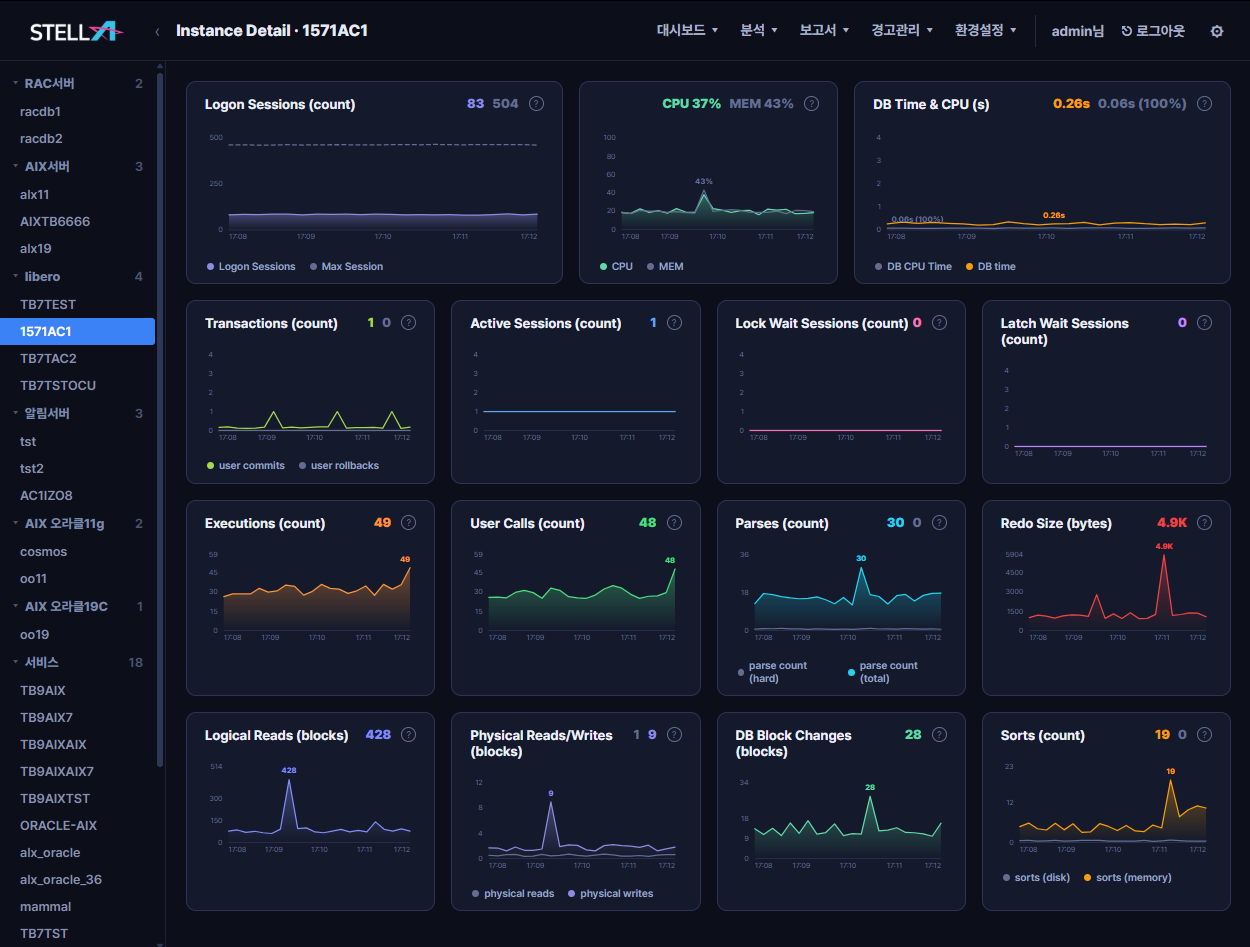Open the 대시보드 menu
This screenshot has height=947, width=1250.
coord(687,31)
